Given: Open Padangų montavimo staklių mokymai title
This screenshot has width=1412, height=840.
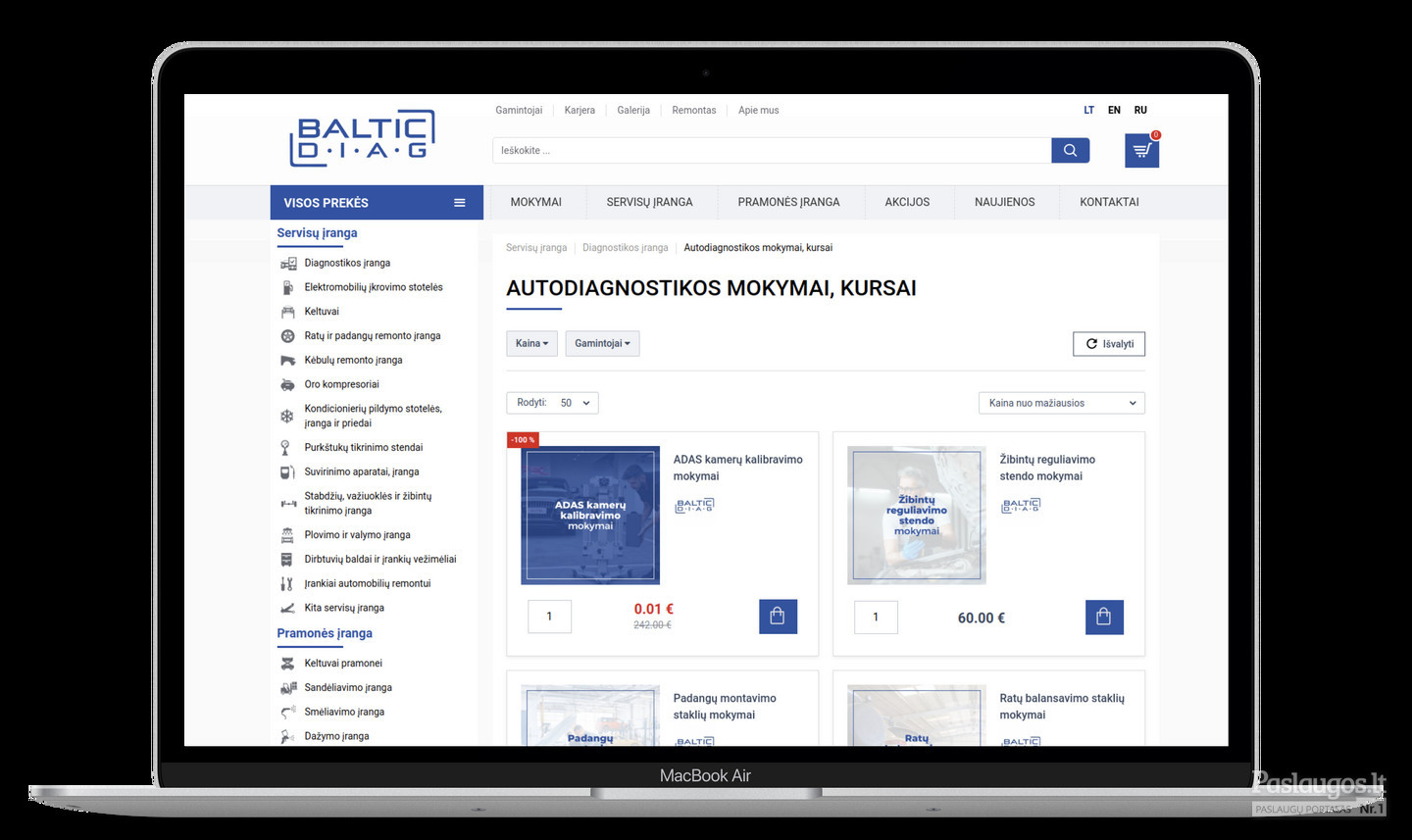Looking at the screenshot, I should click(x=725, y=707).
